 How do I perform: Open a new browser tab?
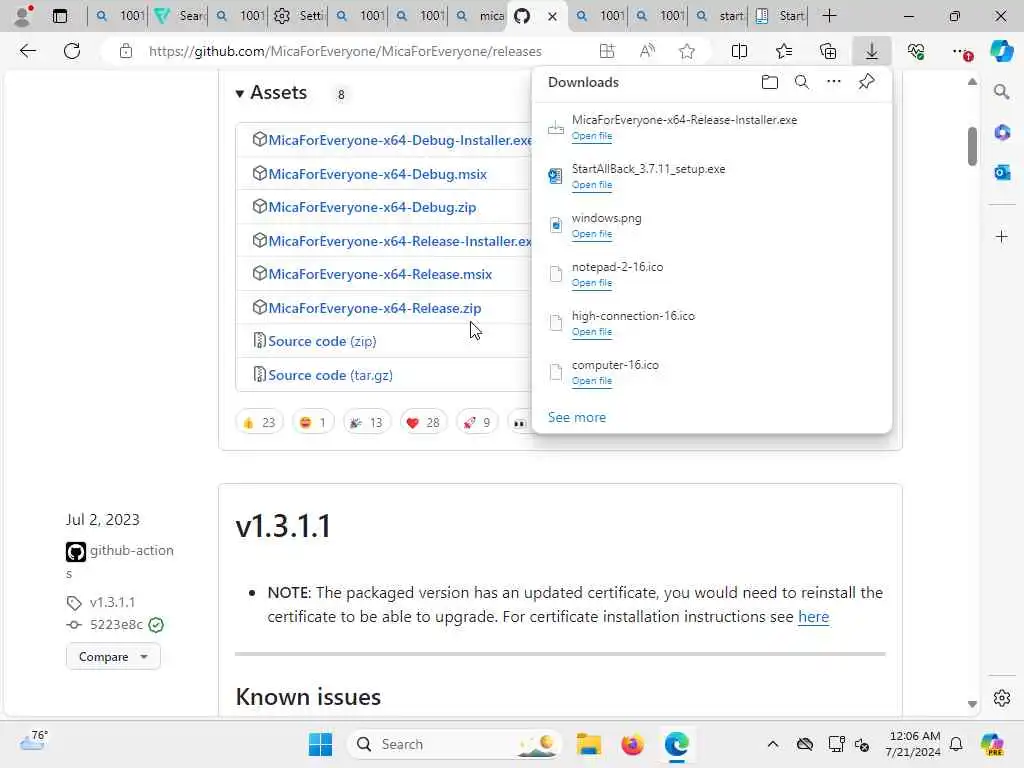click(x=829, y=16)
